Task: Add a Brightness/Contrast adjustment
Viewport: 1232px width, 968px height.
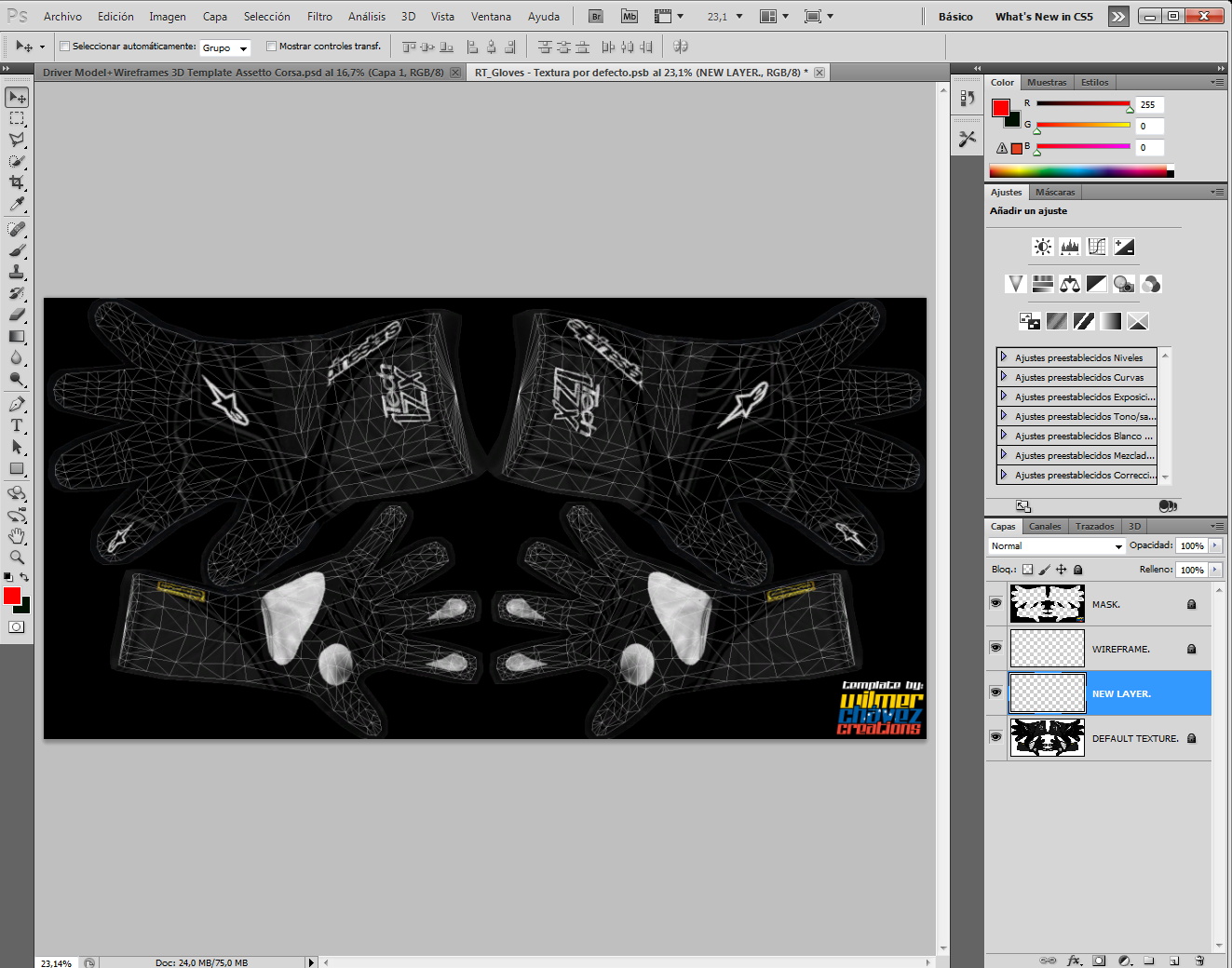Action: (1043, 247)
